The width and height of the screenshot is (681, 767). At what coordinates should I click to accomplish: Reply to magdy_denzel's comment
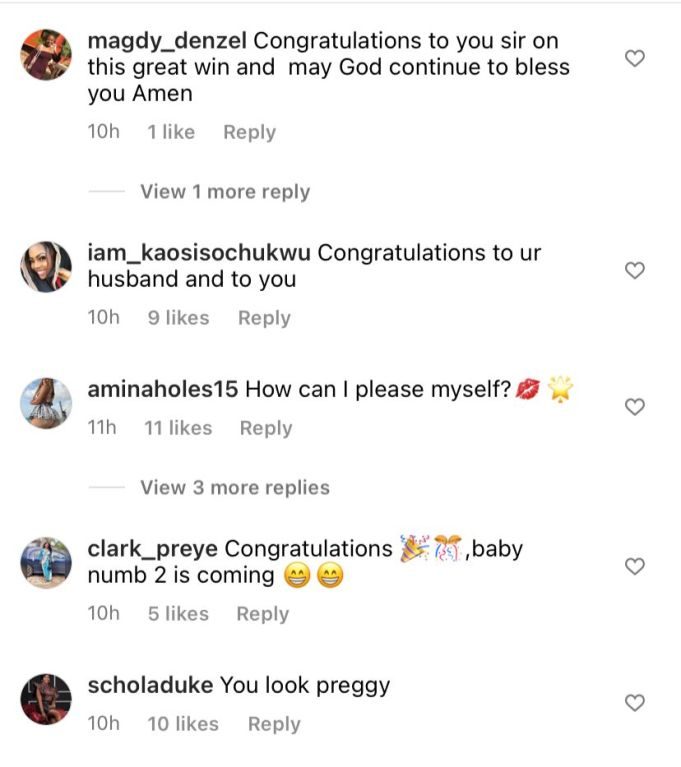coord(249,132)
